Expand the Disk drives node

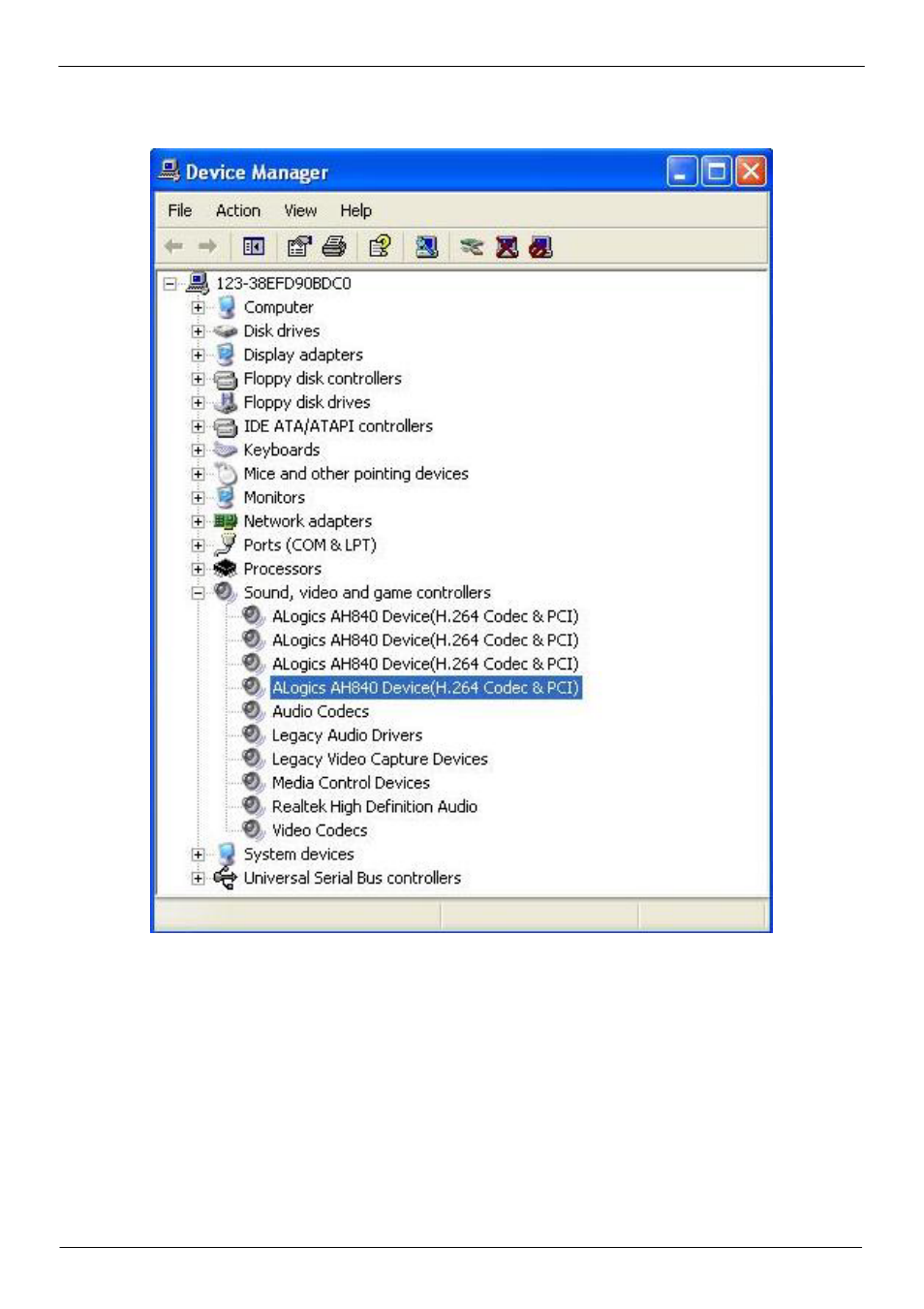point(199,331)
